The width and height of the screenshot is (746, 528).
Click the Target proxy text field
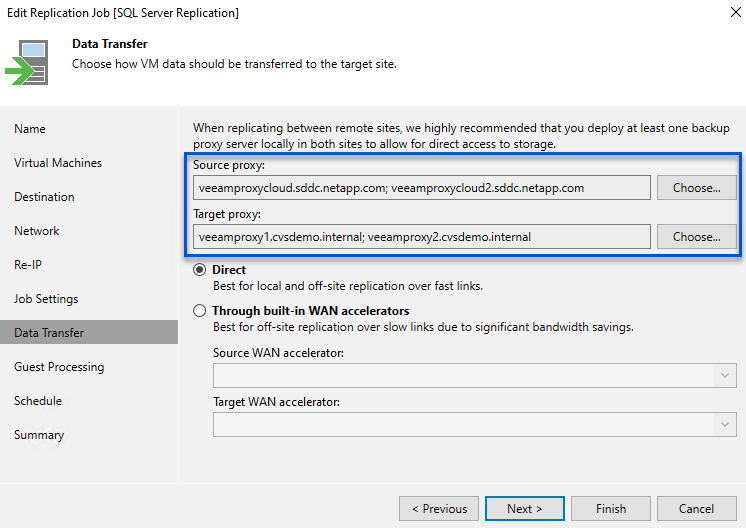point(422,237)
